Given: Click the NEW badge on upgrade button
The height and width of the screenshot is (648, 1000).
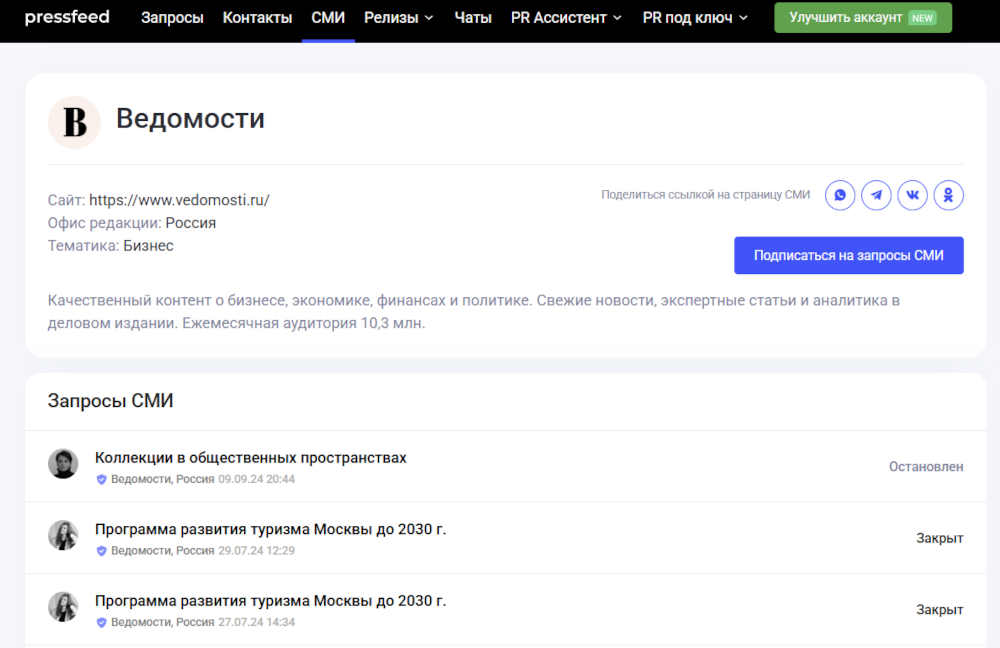Looking at the screenshot, I should [922, 18].
